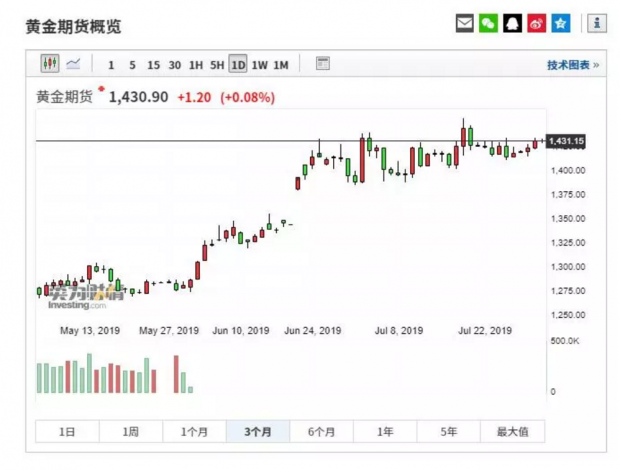
Task: Share chart on WeChat icon
Action: click(x=488, y=23)
